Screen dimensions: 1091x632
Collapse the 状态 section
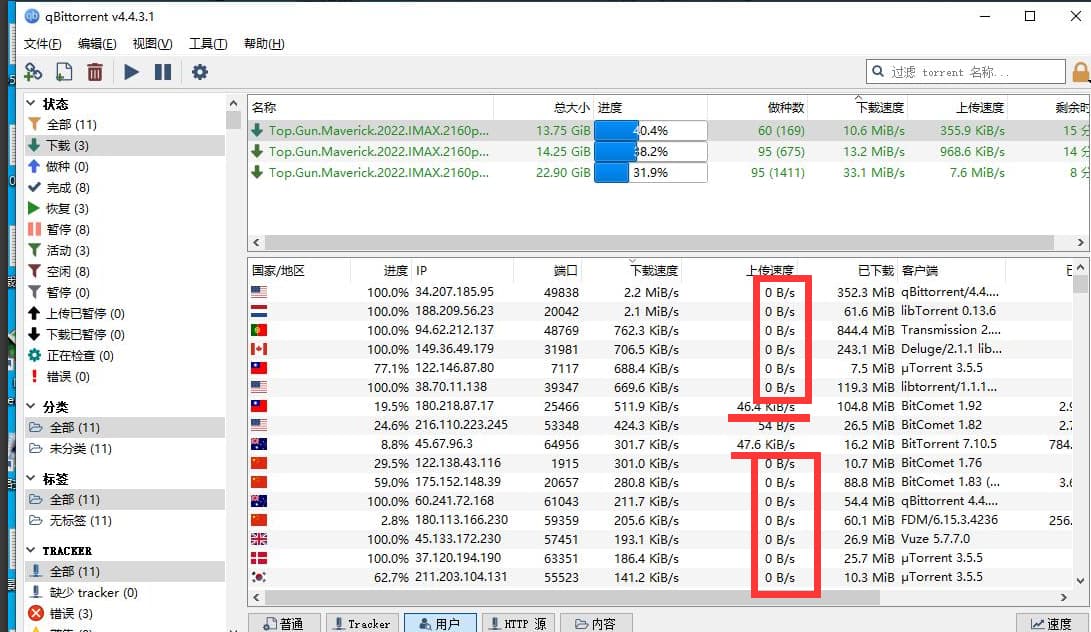pos(31,103)
